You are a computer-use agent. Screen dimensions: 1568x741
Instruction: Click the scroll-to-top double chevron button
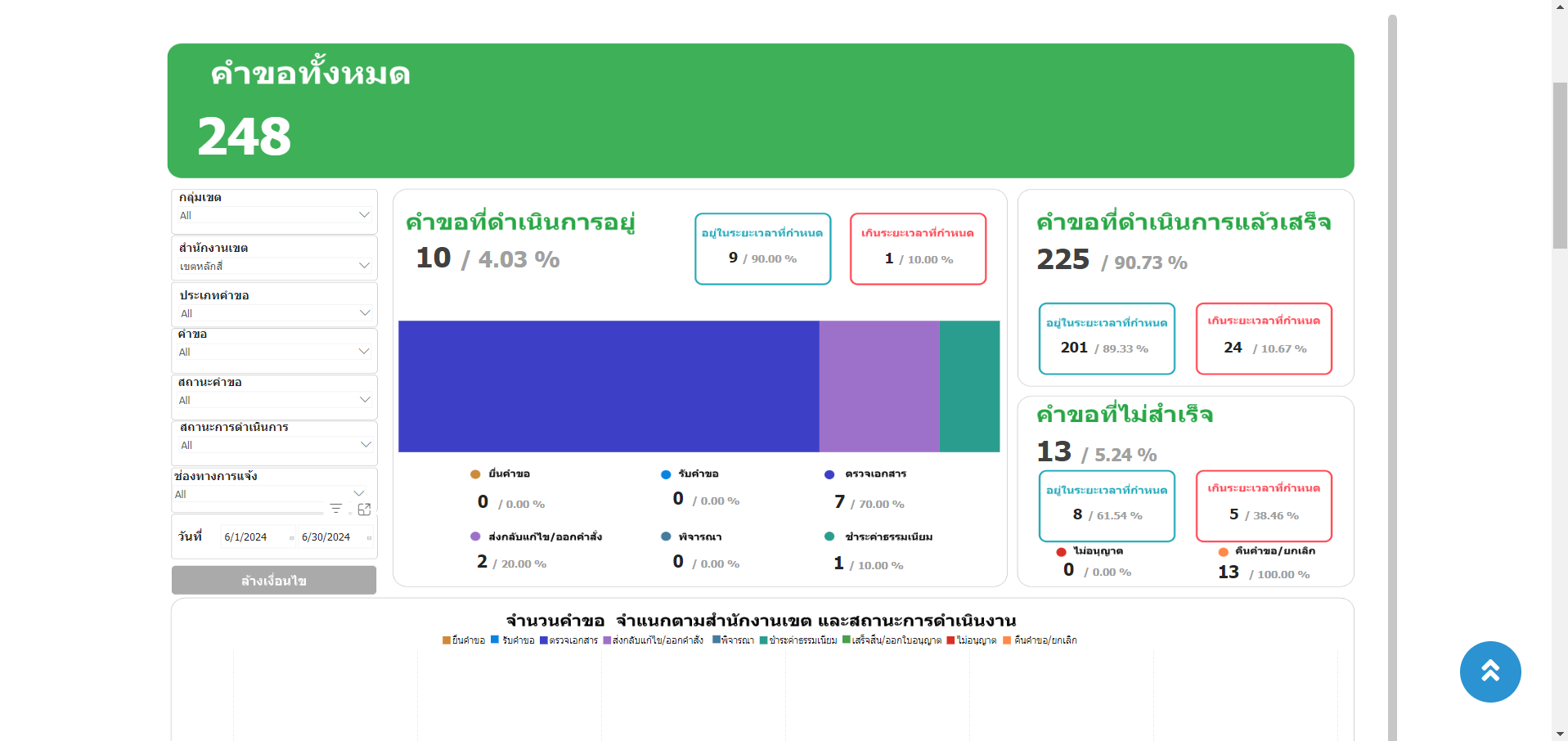1489,671
